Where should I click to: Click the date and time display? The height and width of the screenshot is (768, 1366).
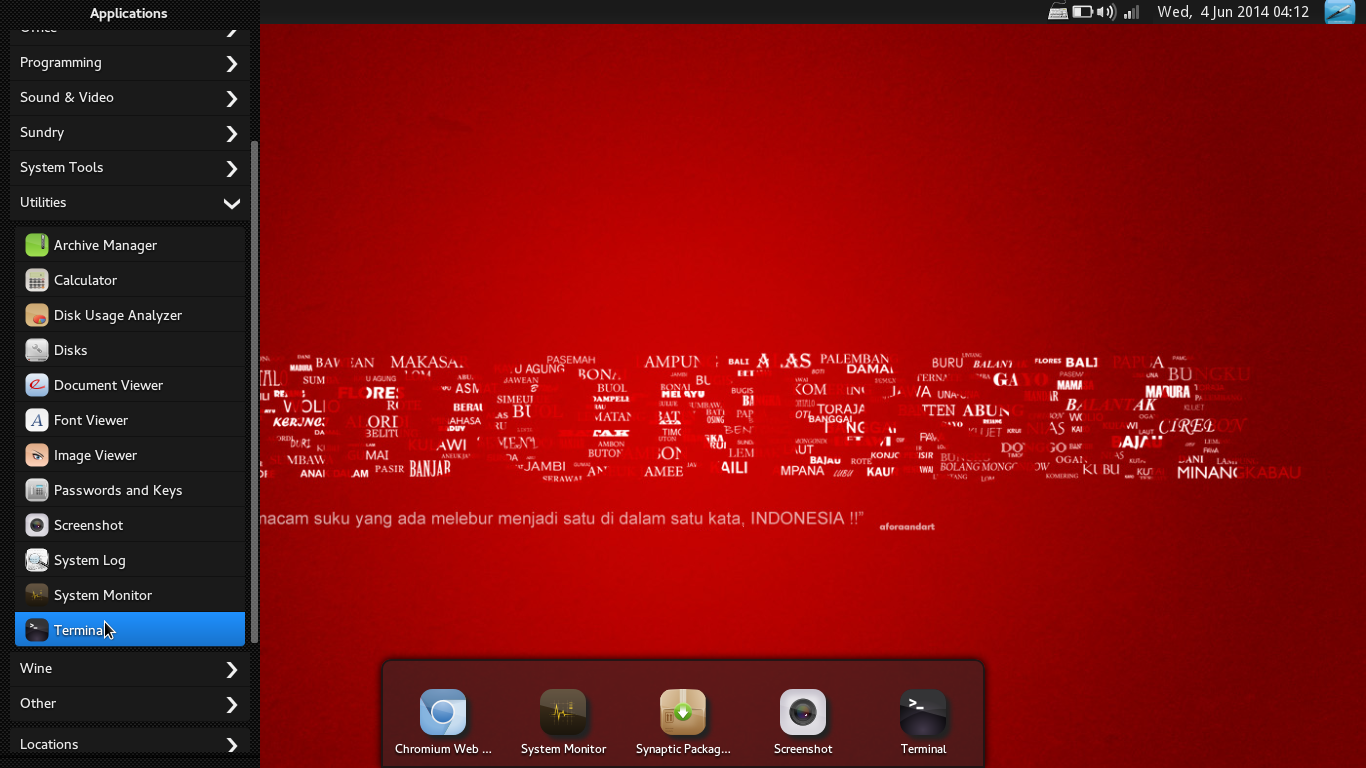click(x=1233, y=12)
